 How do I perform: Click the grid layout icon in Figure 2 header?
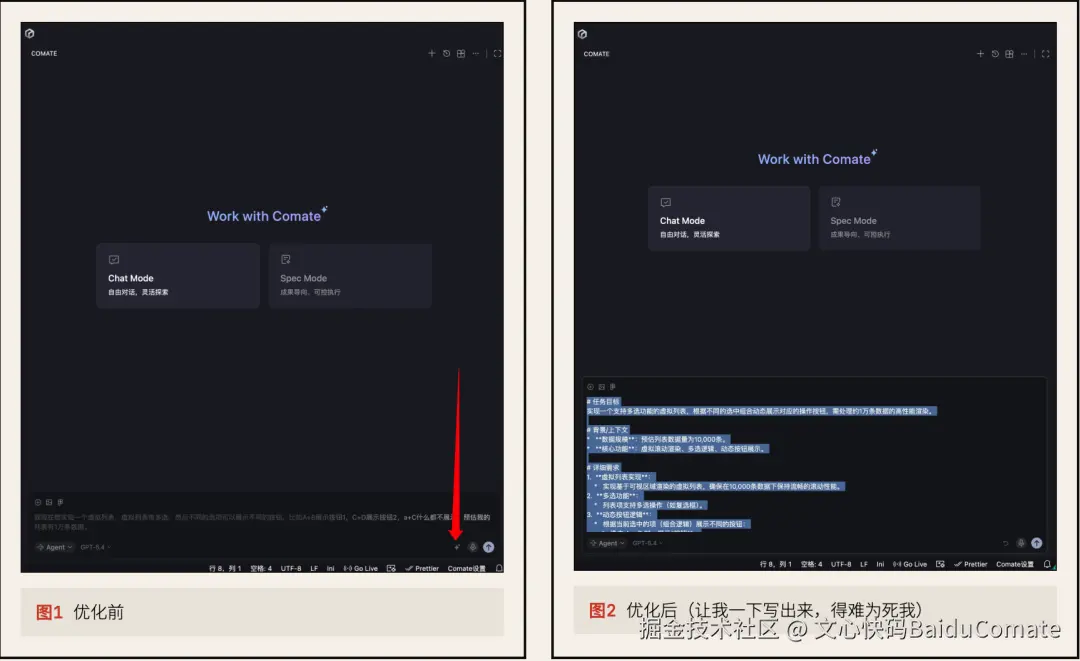[x=1009, y=54]
